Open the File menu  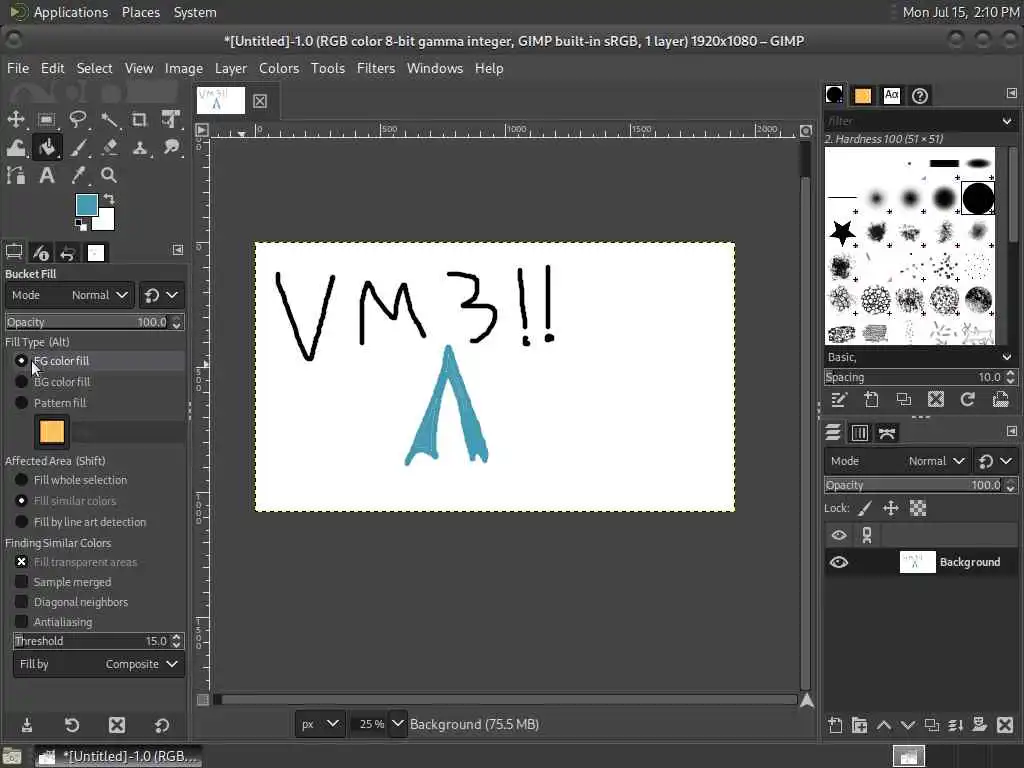coord(18,68)
